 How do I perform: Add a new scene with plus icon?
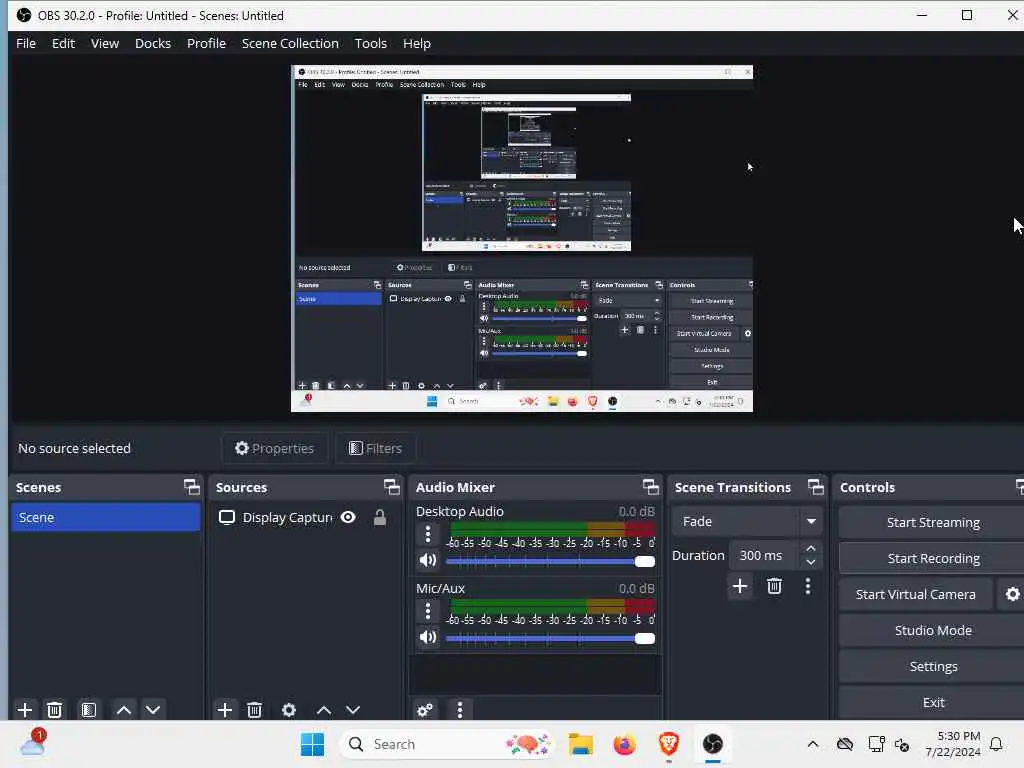click(x=25, y=710)
